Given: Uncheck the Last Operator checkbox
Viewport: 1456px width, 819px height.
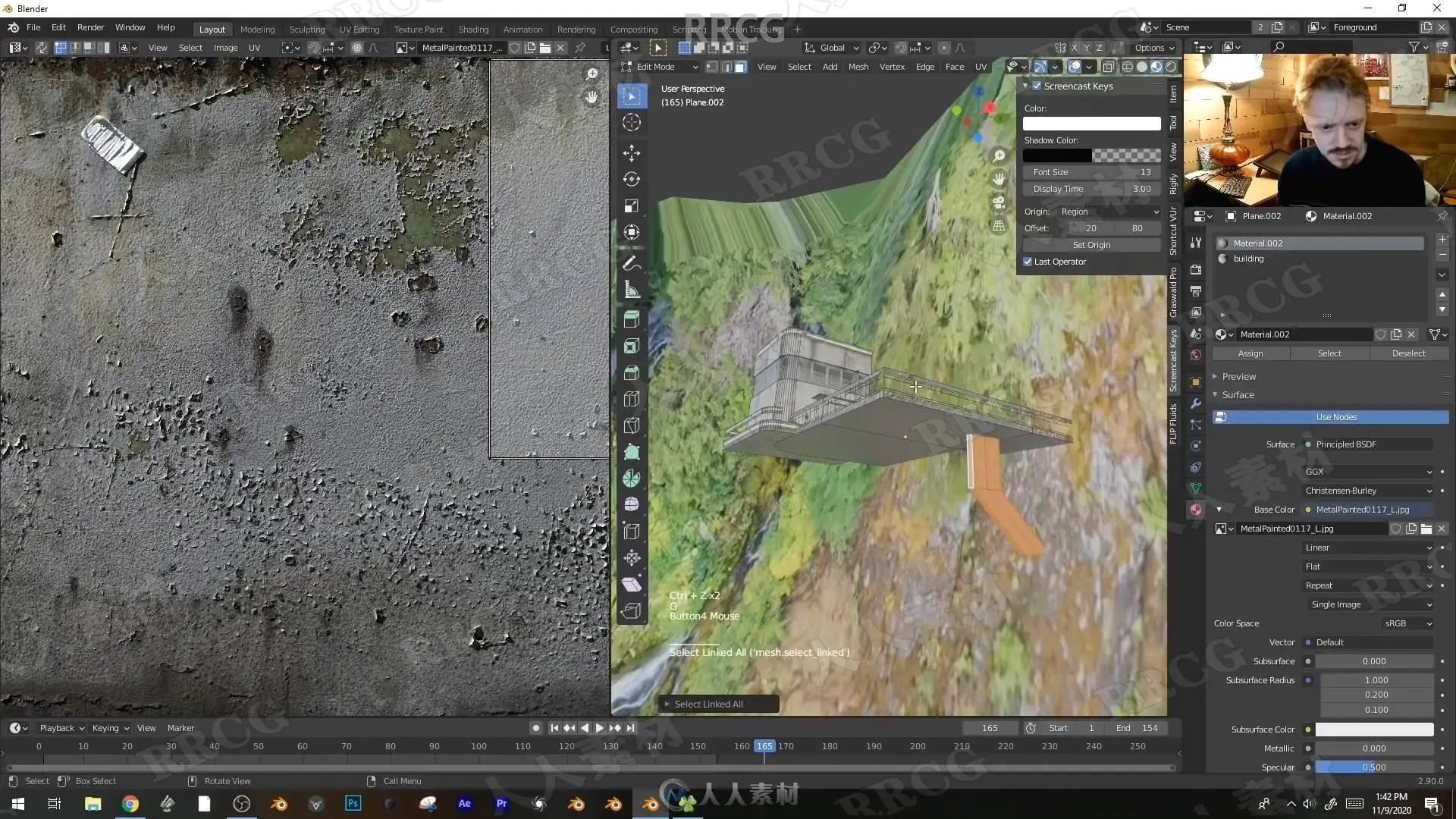Looking at the screenshot, I should tap(1028, 262).
